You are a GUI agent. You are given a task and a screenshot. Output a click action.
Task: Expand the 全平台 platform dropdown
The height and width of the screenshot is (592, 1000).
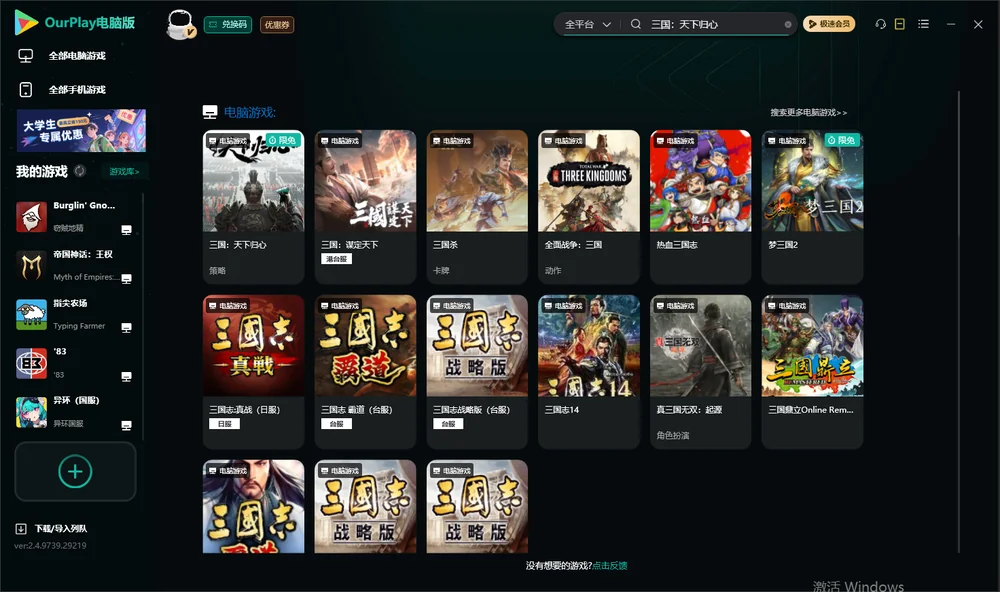pos(588,24)
